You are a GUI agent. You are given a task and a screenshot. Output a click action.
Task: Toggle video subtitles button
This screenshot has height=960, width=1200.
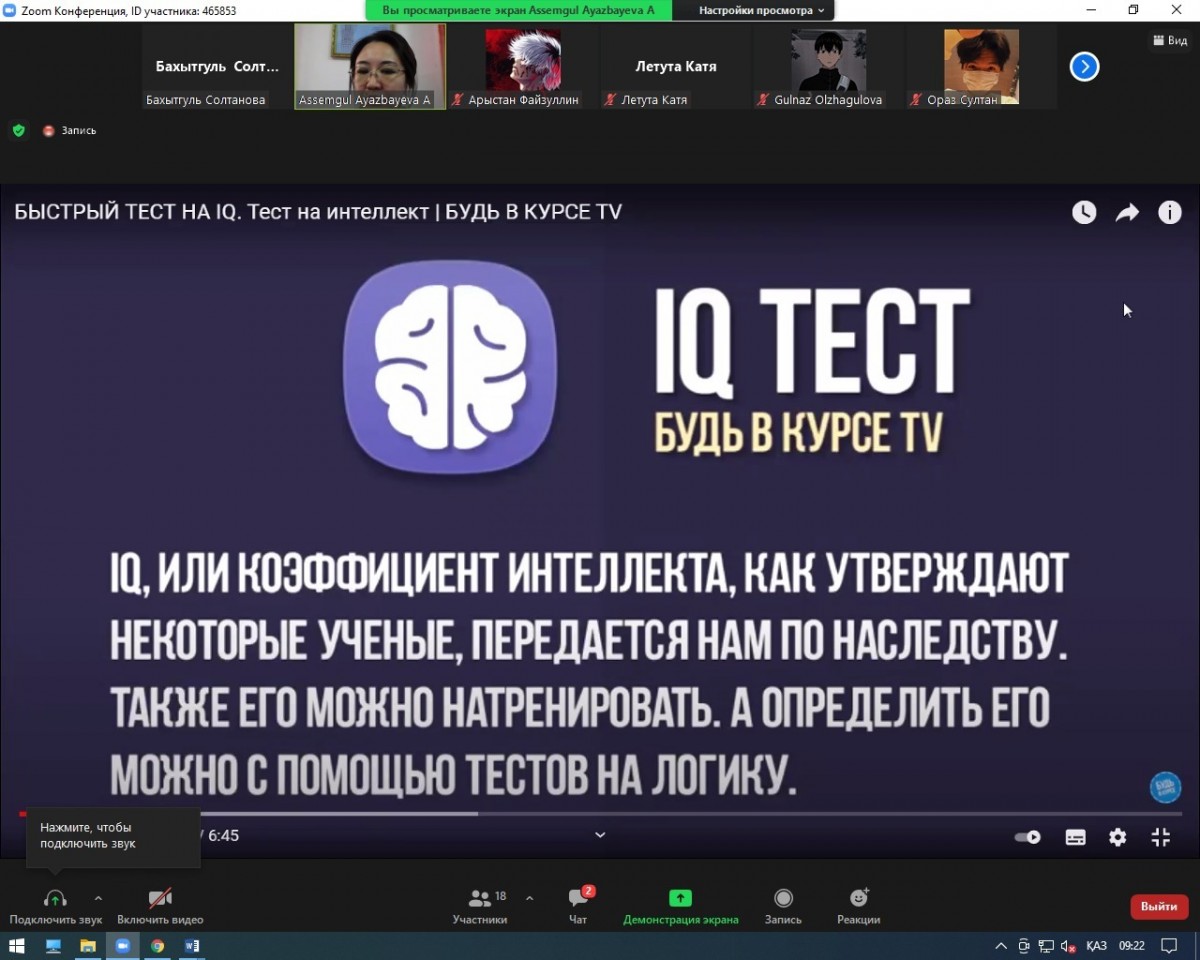[1075, 838]
